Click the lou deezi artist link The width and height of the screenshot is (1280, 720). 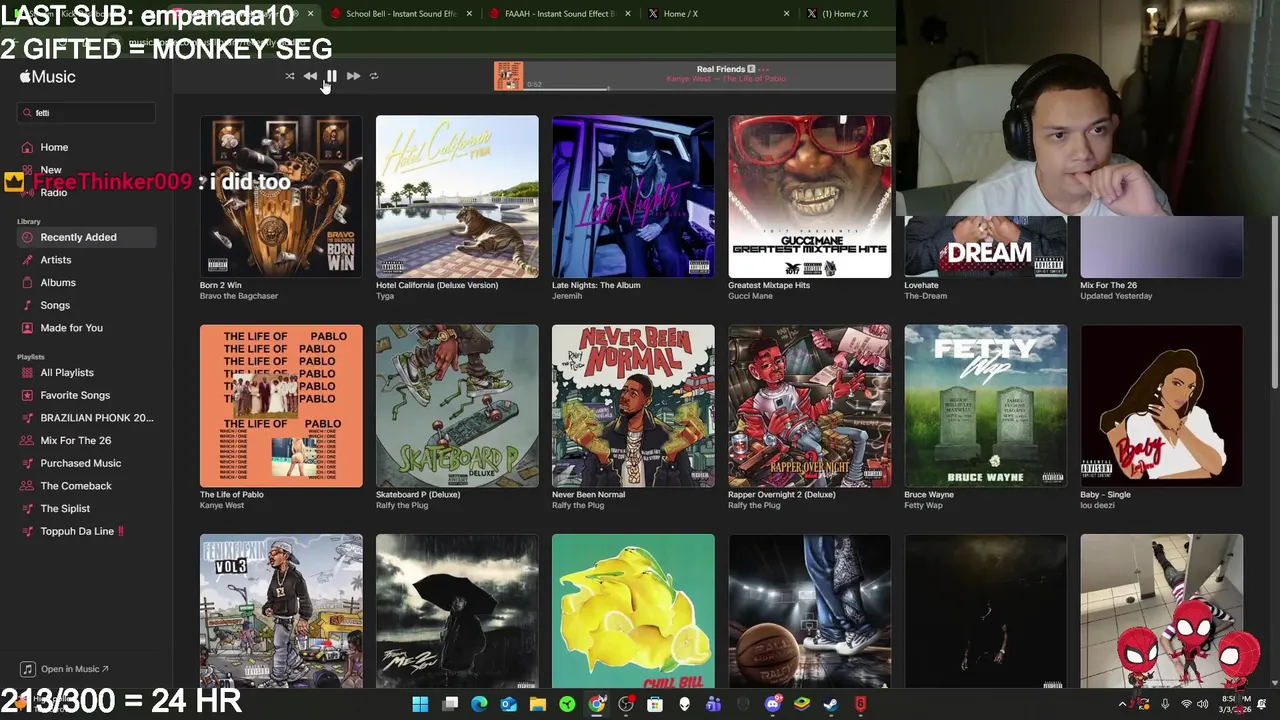pyautogui.click(x=1097, y=506)
